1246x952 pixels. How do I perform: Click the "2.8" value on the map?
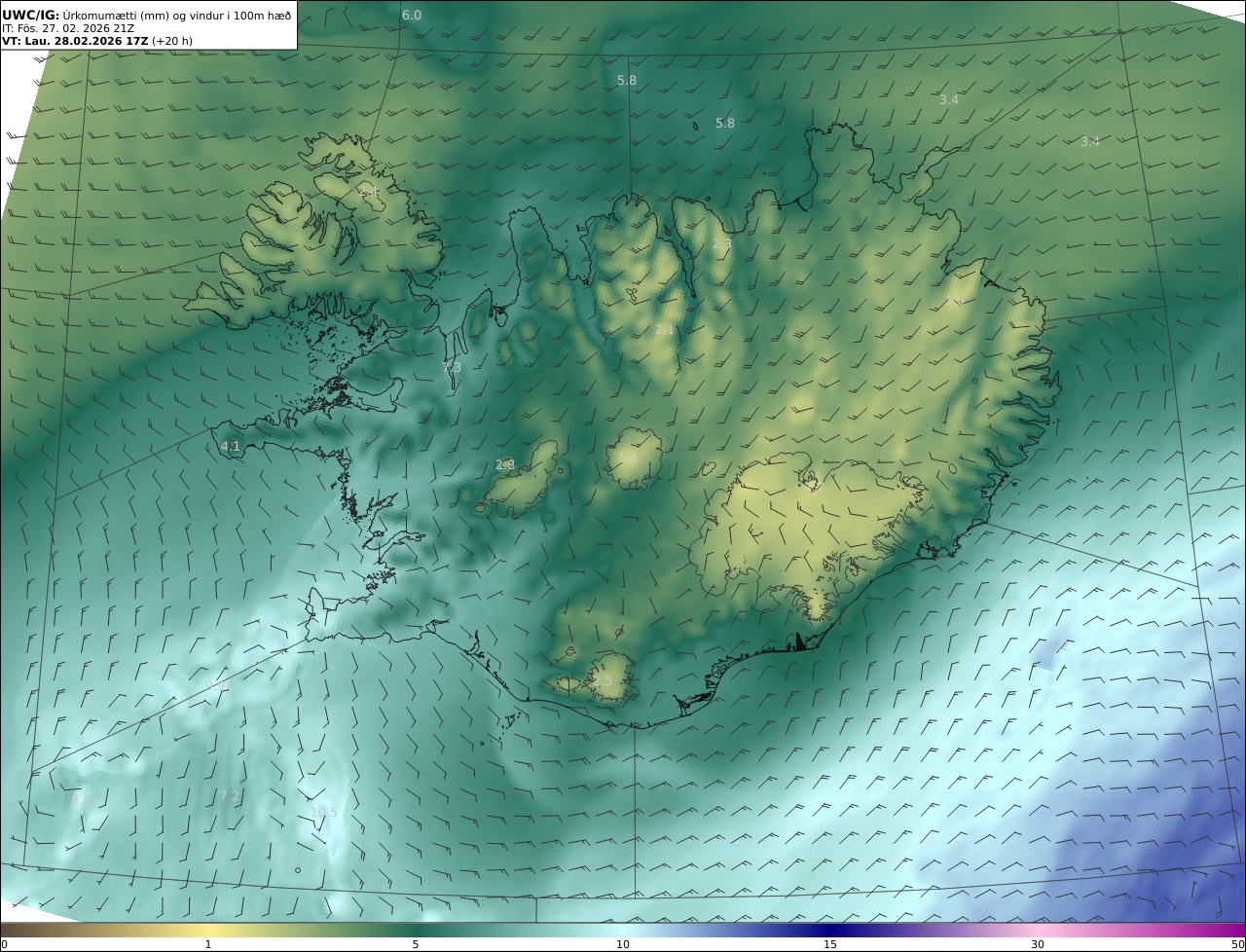click(x=505, y=464)
